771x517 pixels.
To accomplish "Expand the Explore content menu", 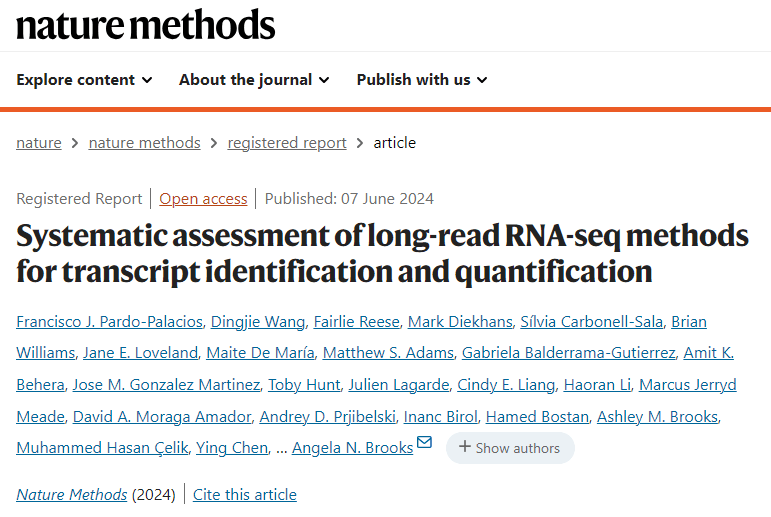I will pyautogui.click(x=85, y=80).
